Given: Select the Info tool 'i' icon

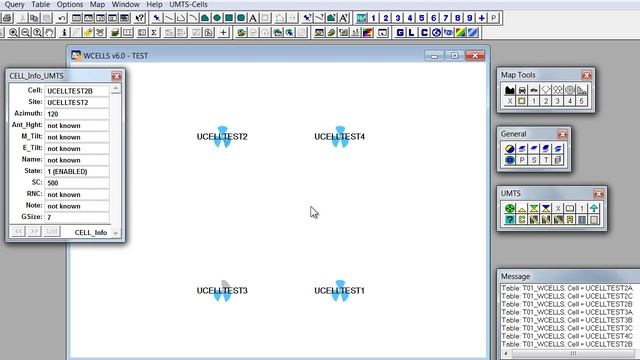Looking at the screenshot, I should click(x=64, y=33).
